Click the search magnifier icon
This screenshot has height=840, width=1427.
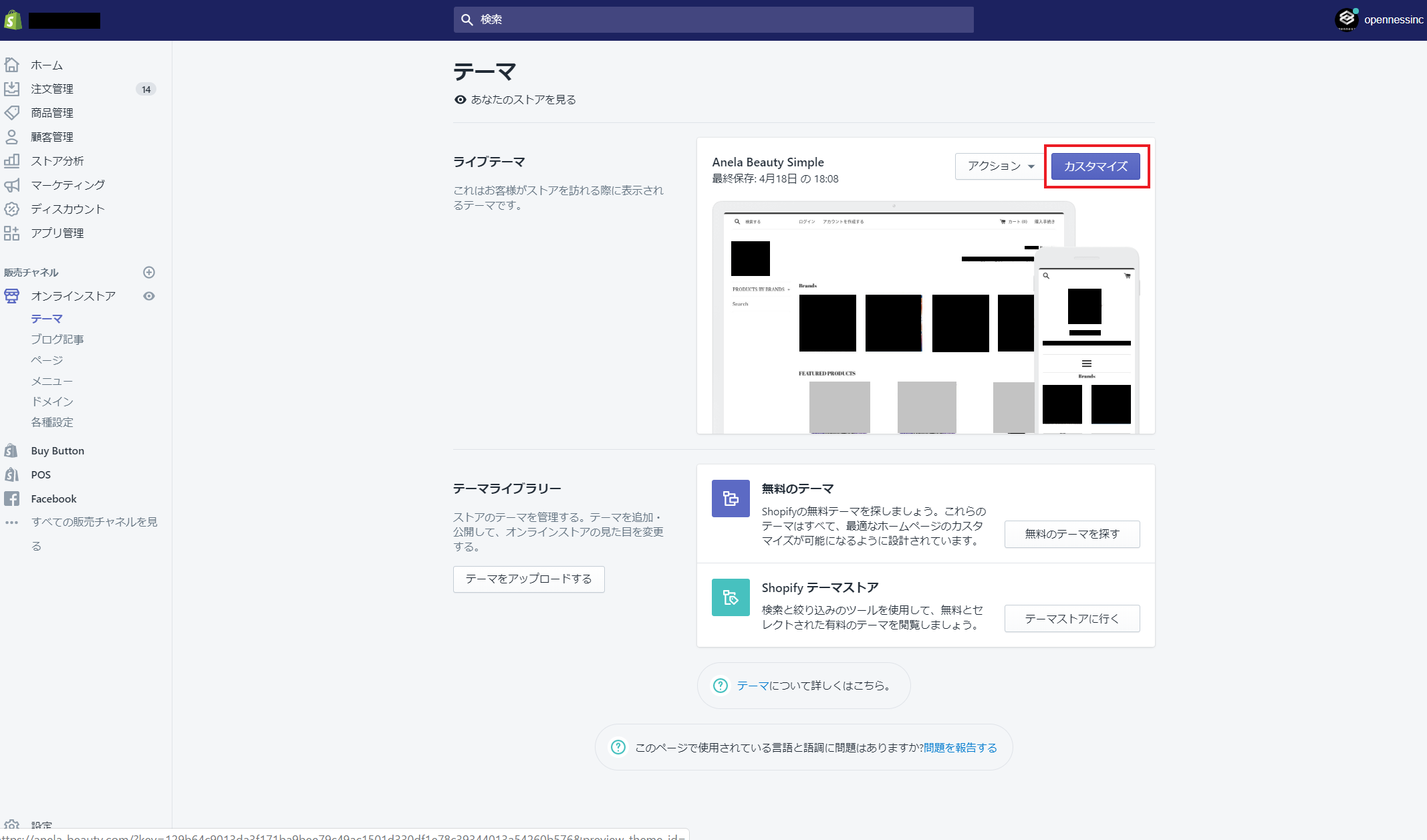pos(467,20)
